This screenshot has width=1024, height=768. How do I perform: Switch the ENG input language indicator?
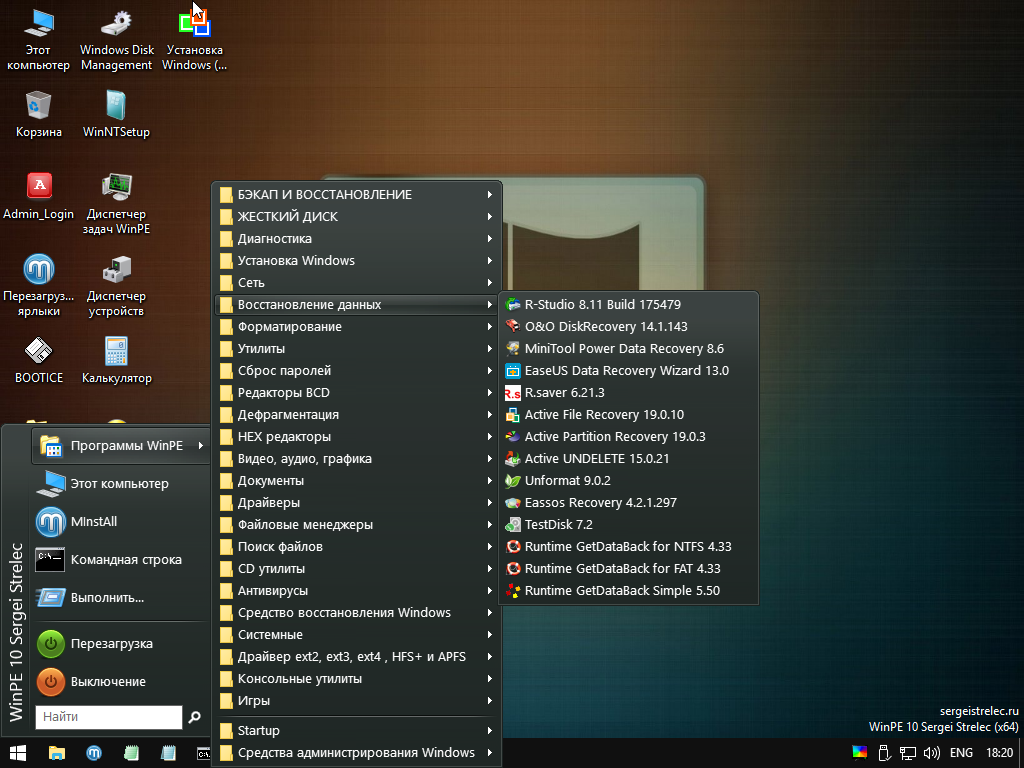pyautogui.click(x=961, y=753)
